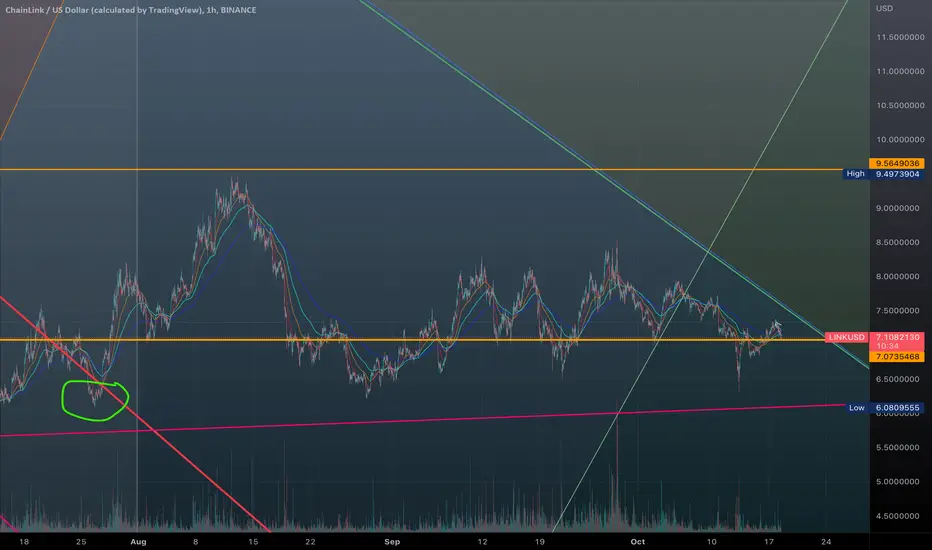
Task: Click the 9.0000000 price axis tick
Action: pos(898,208)
